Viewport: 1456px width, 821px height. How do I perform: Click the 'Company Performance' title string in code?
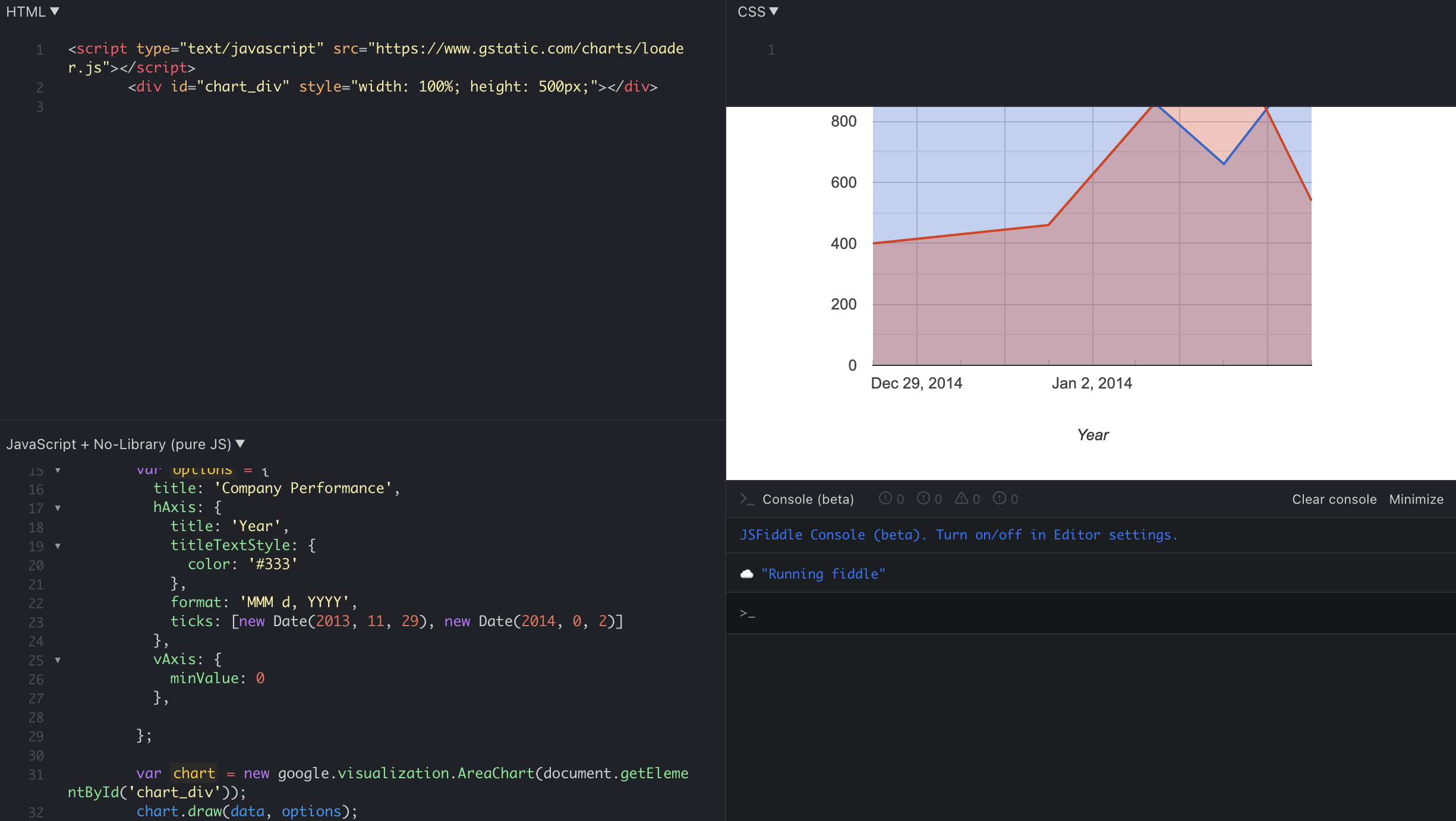pos(303,488)
